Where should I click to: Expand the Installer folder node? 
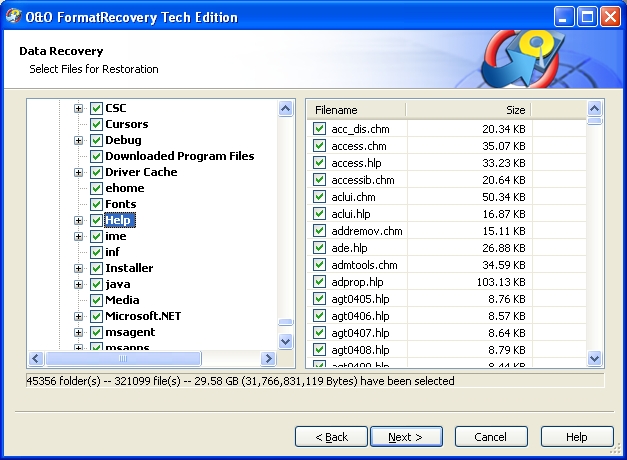point(78,268)
